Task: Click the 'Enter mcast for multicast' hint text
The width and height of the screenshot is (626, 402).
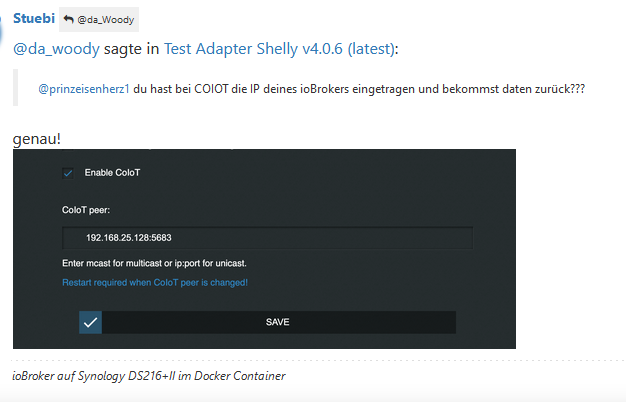Action: click(154, 263)
